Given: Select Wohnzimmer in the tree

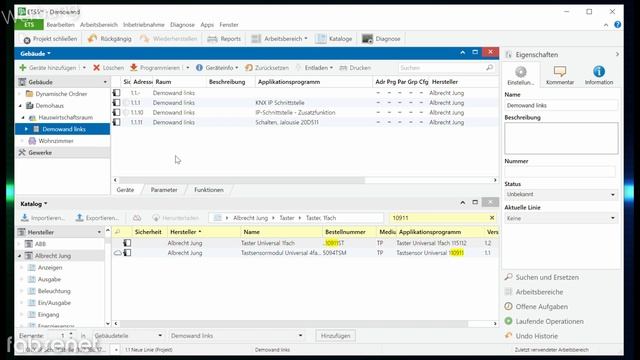Looking at the screenshot, I should coord(56,141).
